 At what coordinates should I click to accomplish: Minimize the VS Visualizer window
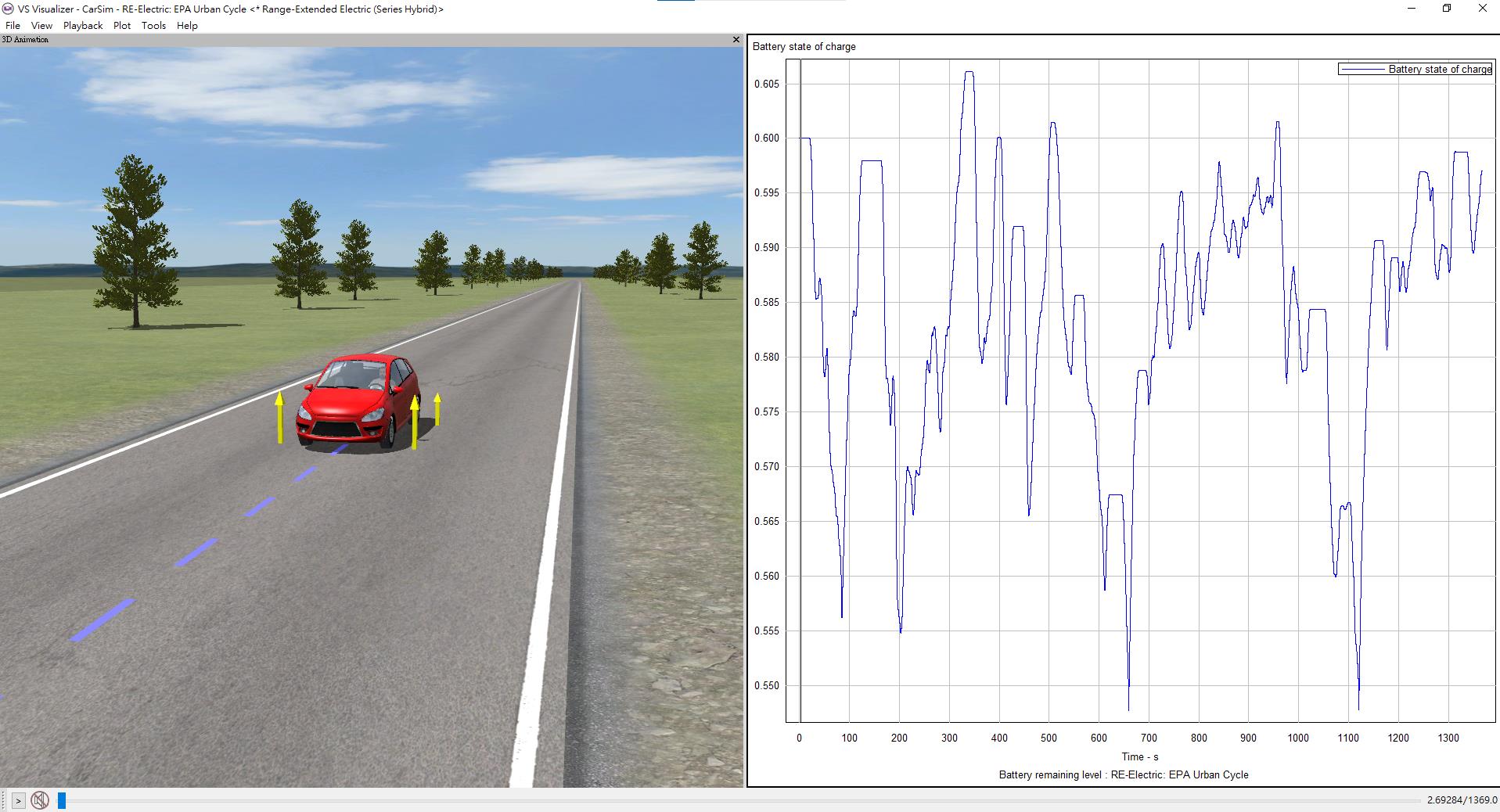(x=1412, y=9)
